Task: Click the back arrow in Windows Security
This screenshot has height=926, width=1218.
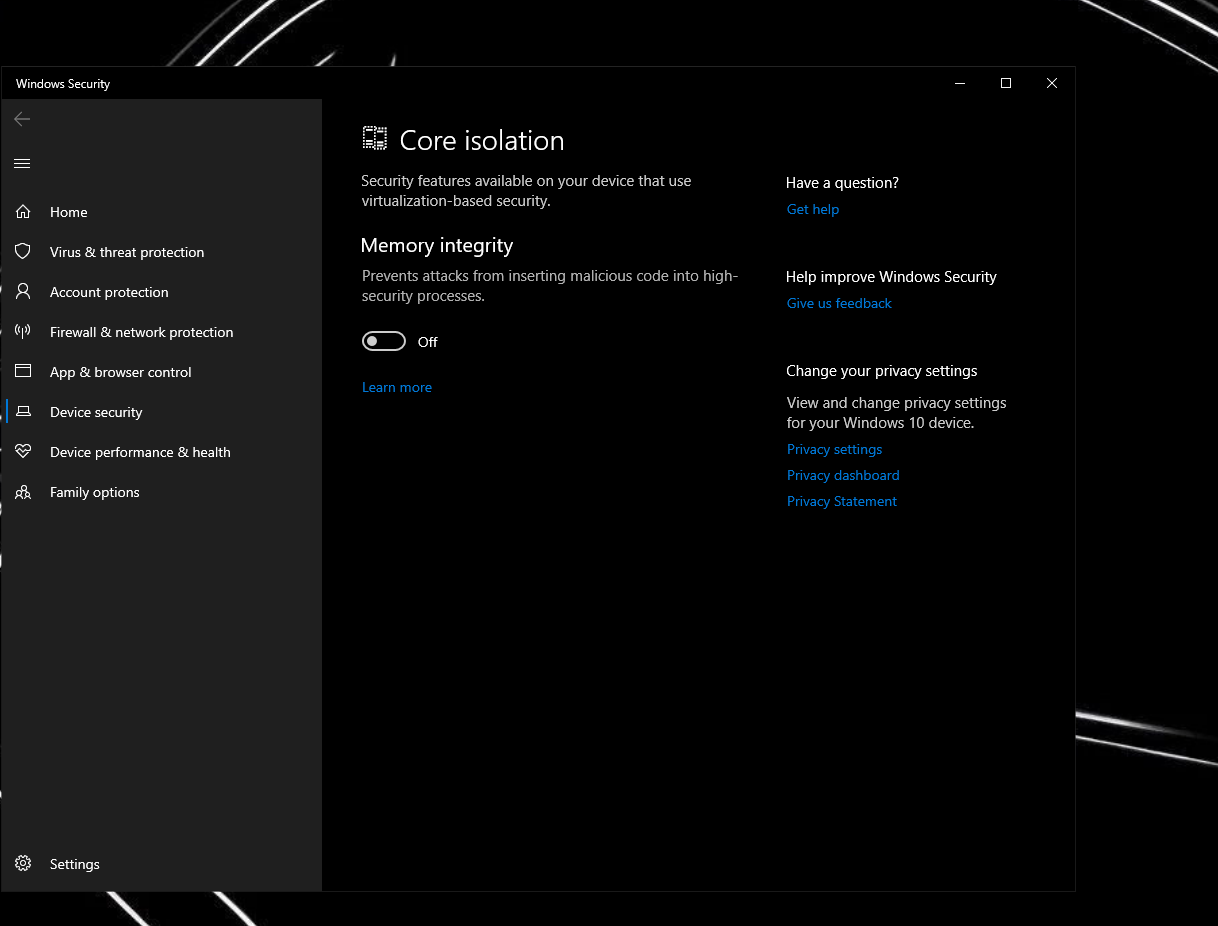Action: [x=22, y=119]
